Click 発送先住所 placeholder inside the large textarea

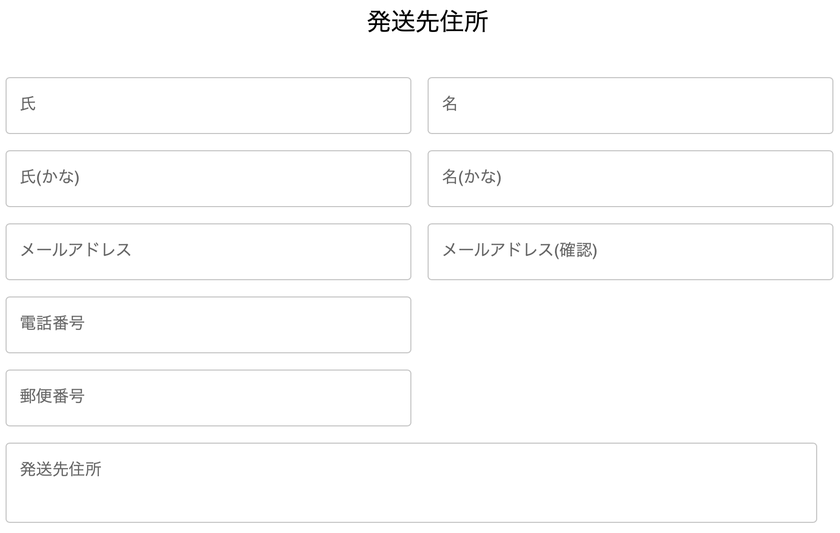coord(61,469)
